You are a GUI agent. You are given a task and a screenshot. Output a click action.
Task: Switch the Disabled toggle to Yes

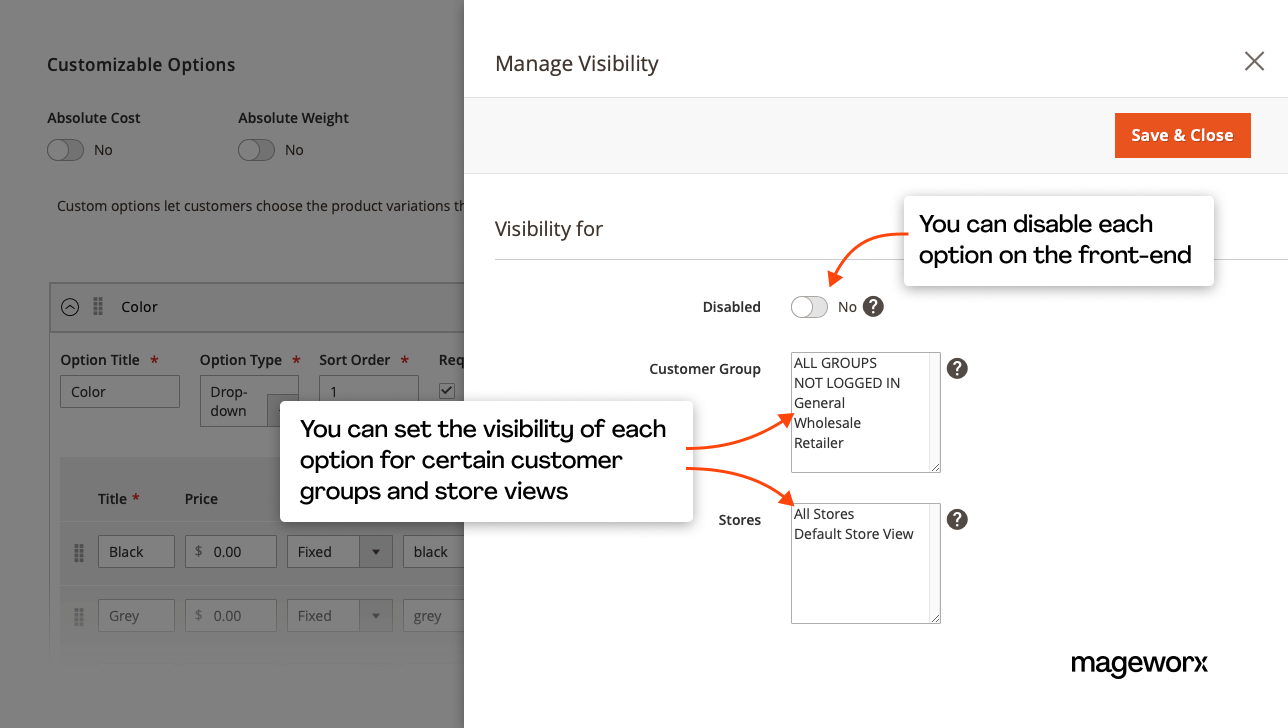809,306
